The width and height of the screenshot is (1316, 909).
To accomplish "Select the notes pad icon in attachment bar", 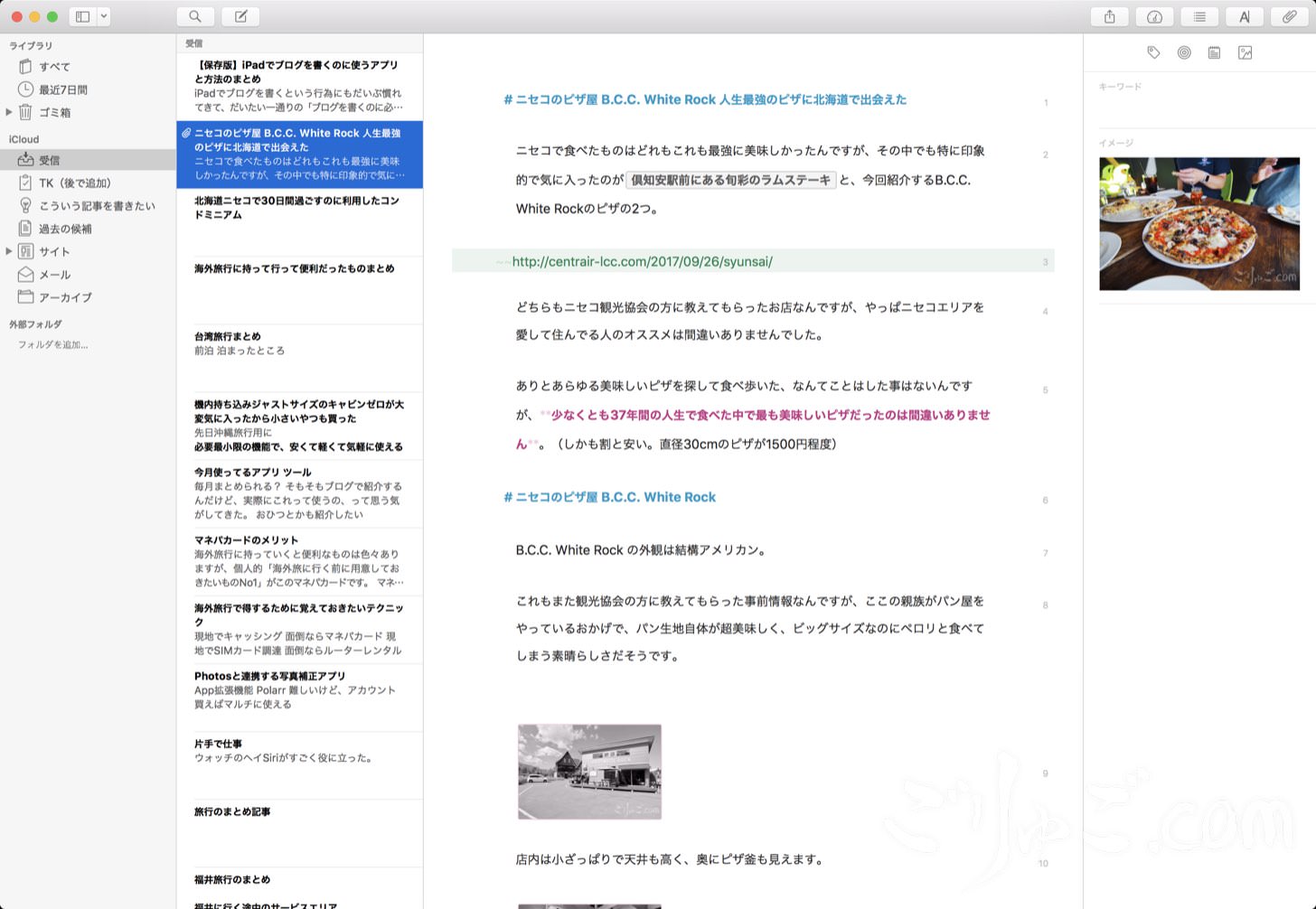I will (1215, 52).
